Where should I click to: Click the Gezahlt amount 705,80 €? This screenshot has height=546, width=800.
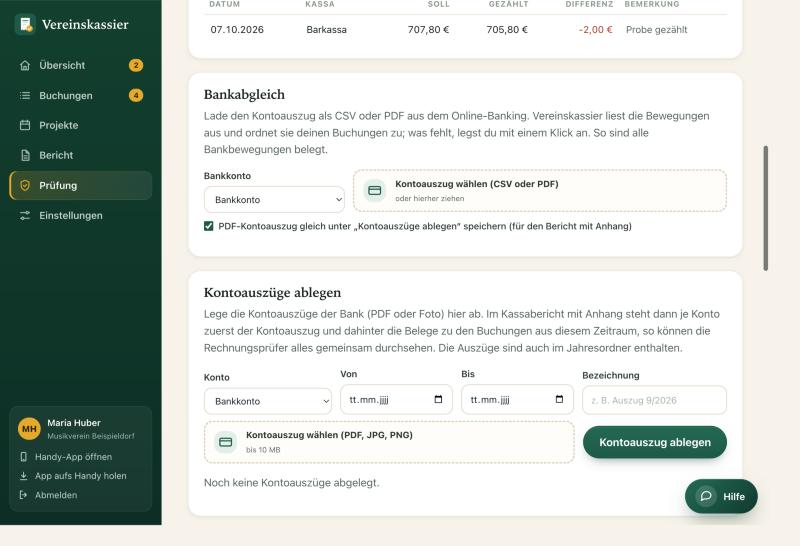(x=507, y=30)
